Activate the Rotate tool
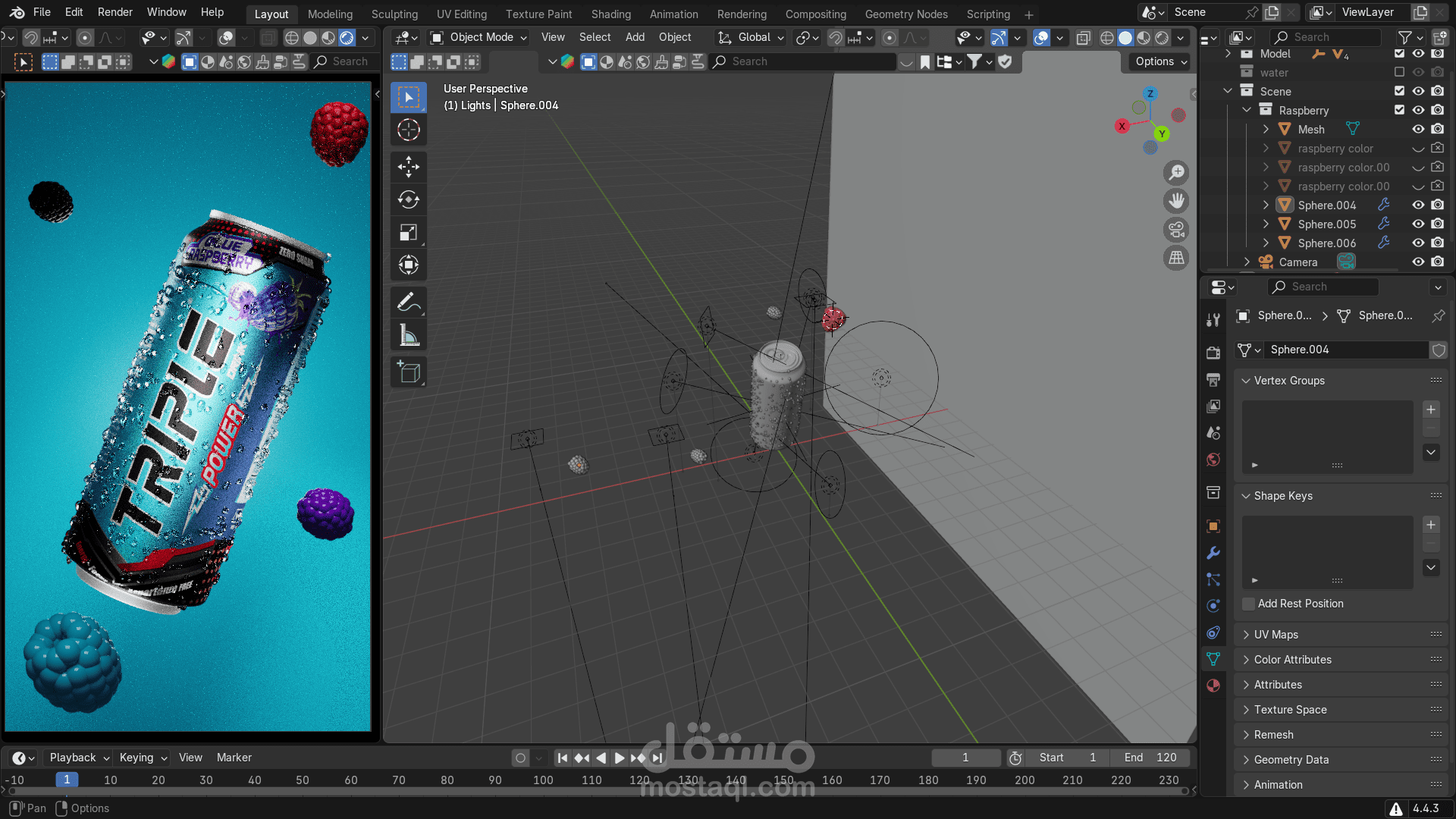This screenshot has width=1456, height=819. pos(409,199)
